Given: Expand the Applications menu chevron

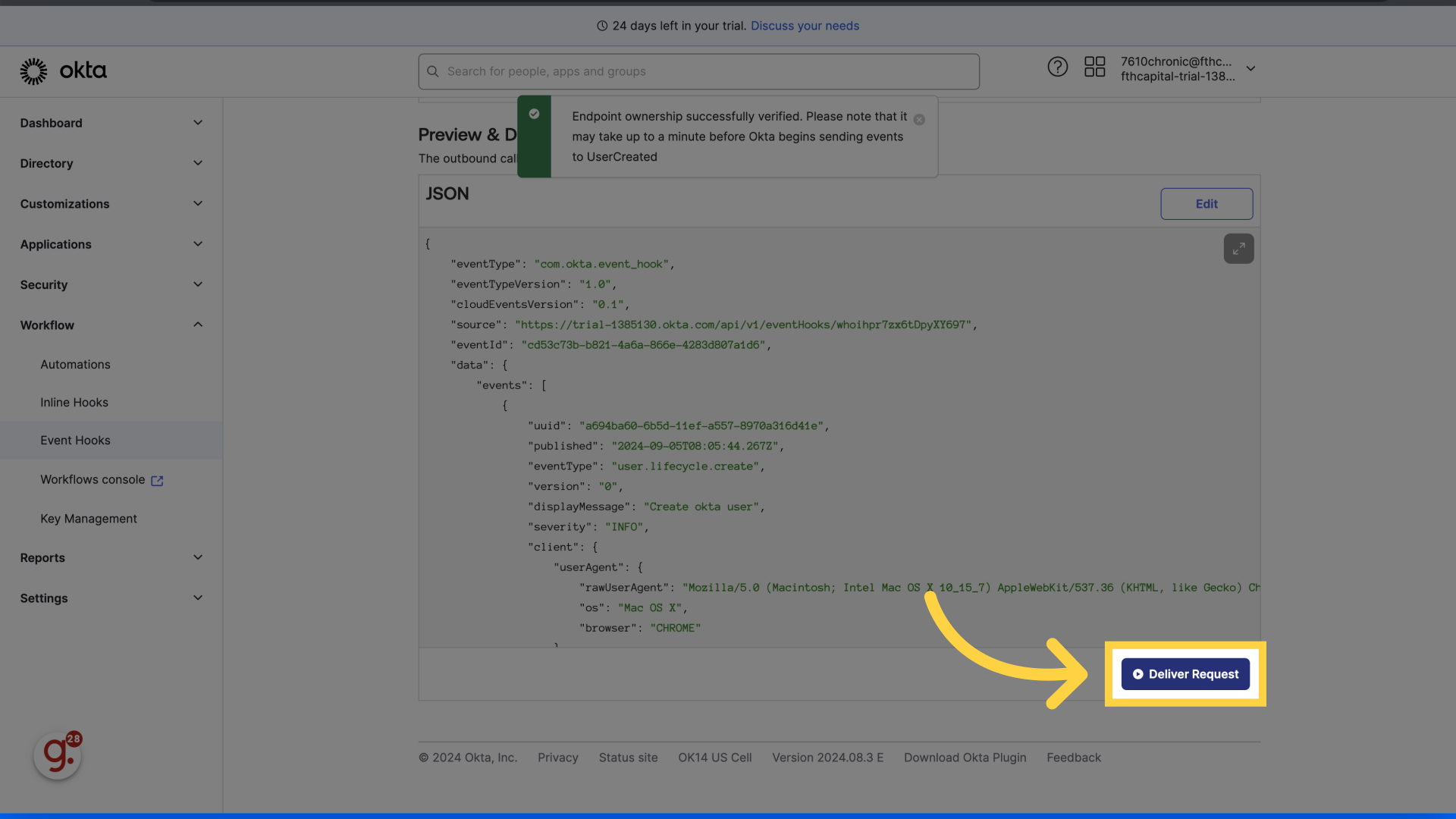Looking at the screenshot, I should [198, 244].
